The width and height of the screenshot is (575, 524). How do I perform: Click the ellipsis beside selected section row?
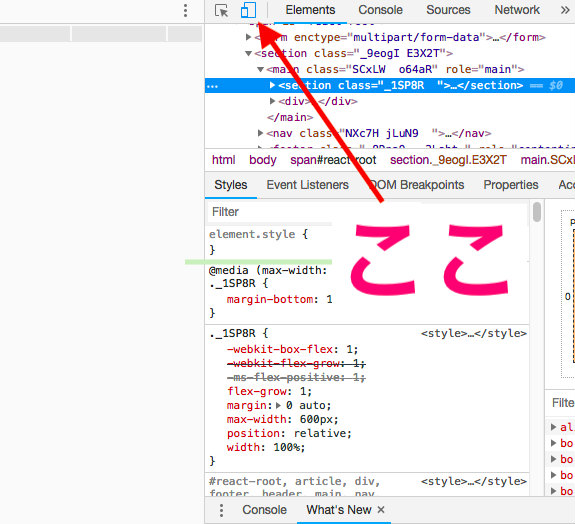212,86
